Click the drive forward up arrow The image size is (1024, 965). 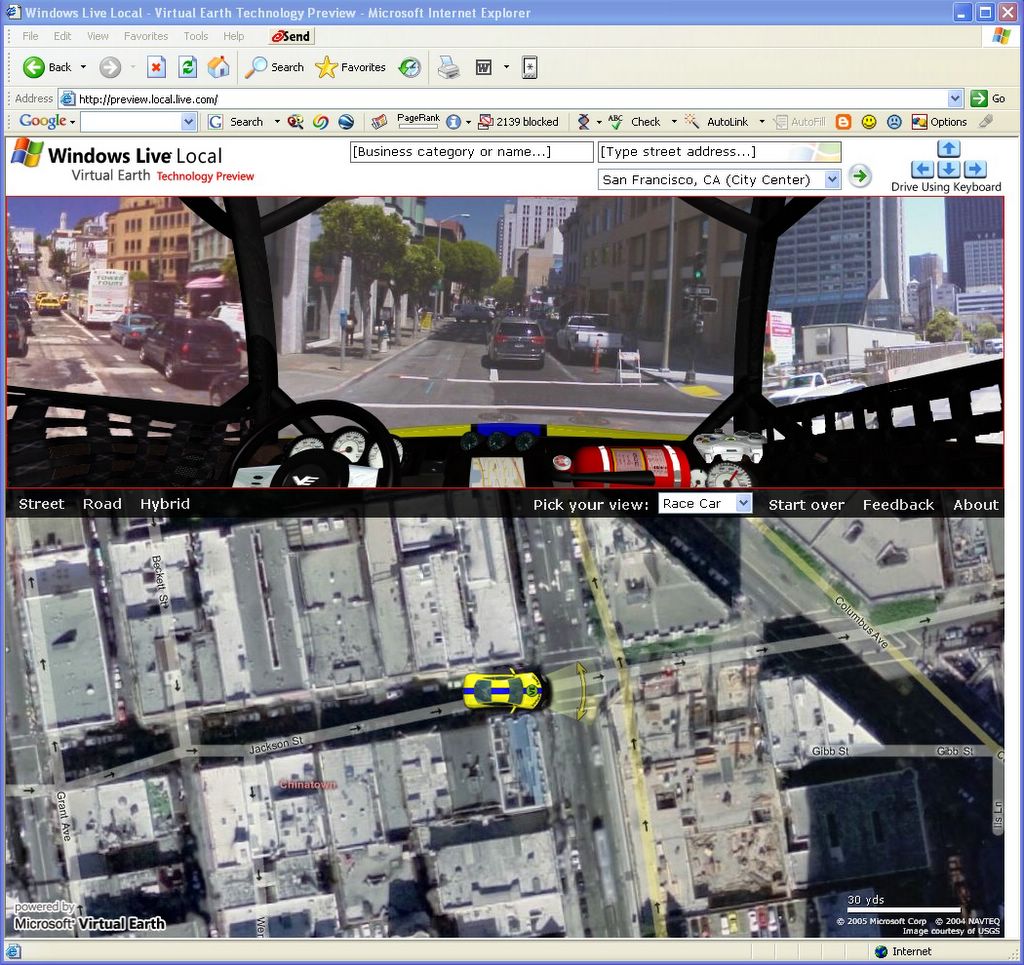coord(948,148)
